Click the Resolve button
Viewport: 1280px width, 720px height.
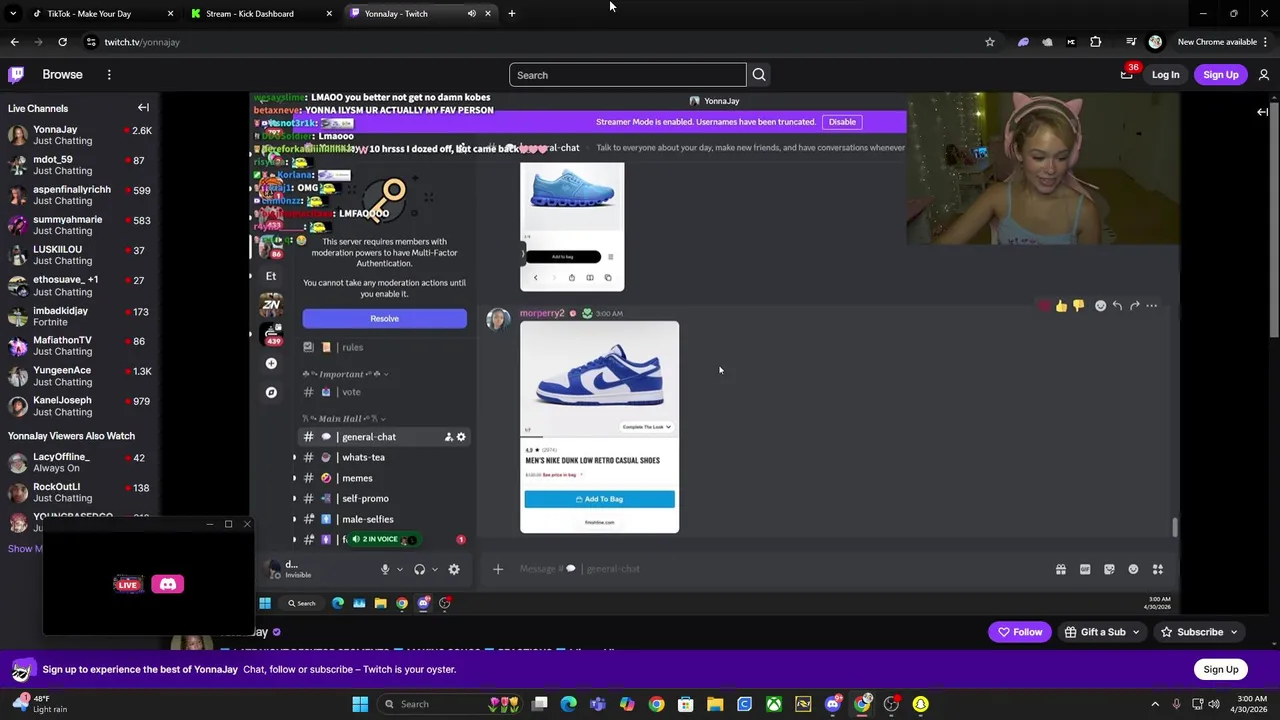pyautogui.click(x=385, y=319)
